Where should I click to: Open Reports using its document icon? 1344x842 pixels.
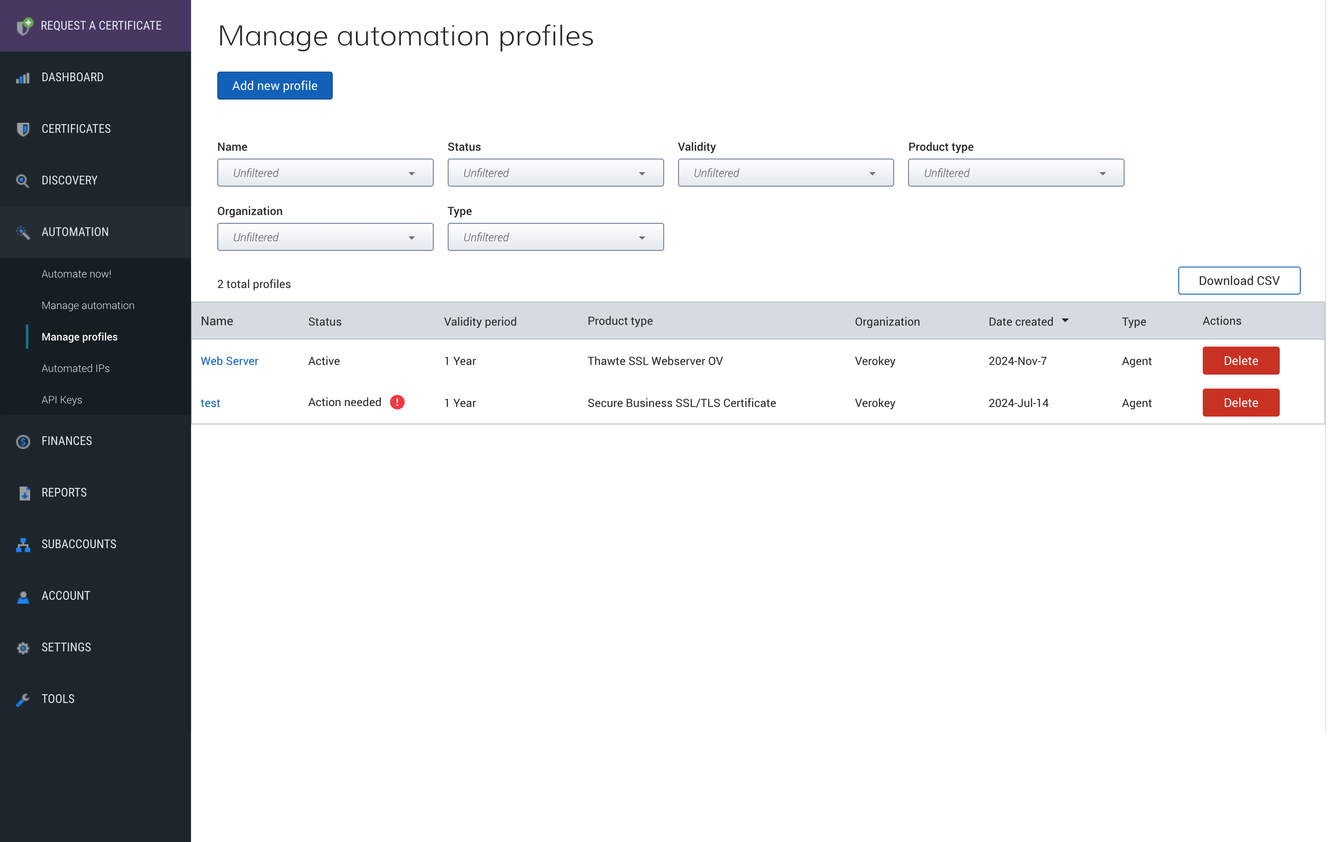click(22, 492)
